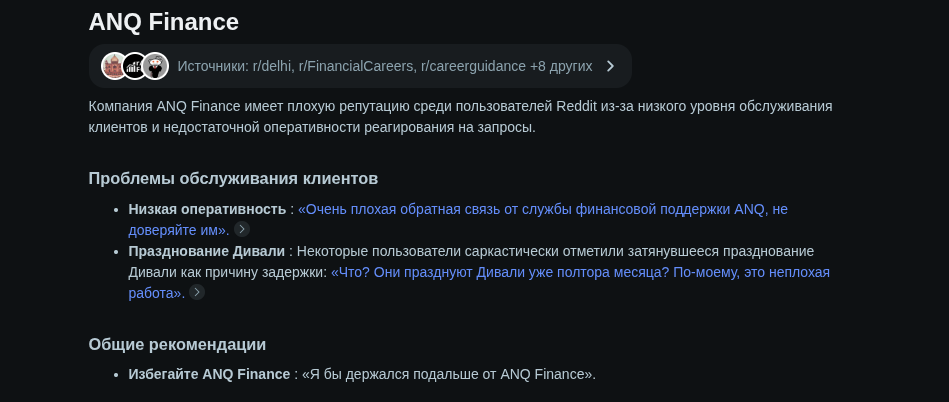Expand sources with the right chevron arrow
The image size is (949, 402).
pos(610,66)
